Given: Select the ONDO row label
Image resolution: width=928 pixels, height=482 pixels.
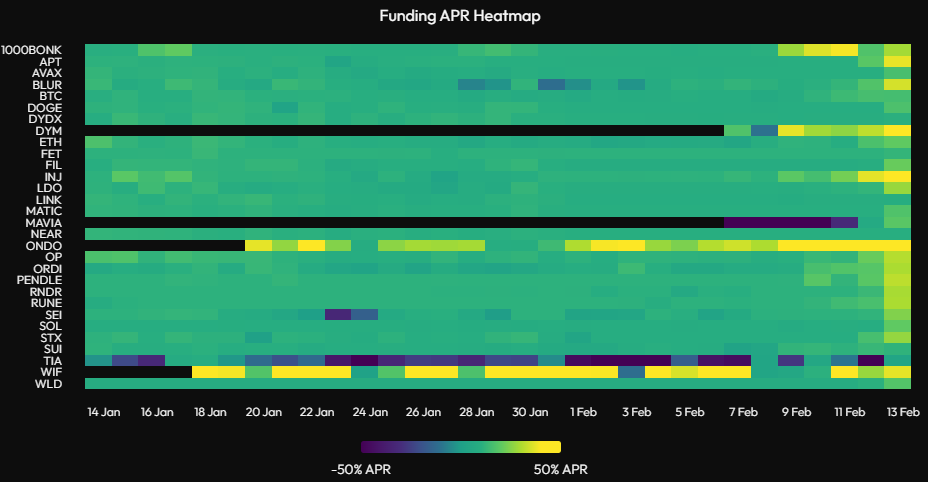Looking at the screenshot, I should [44, 246].
